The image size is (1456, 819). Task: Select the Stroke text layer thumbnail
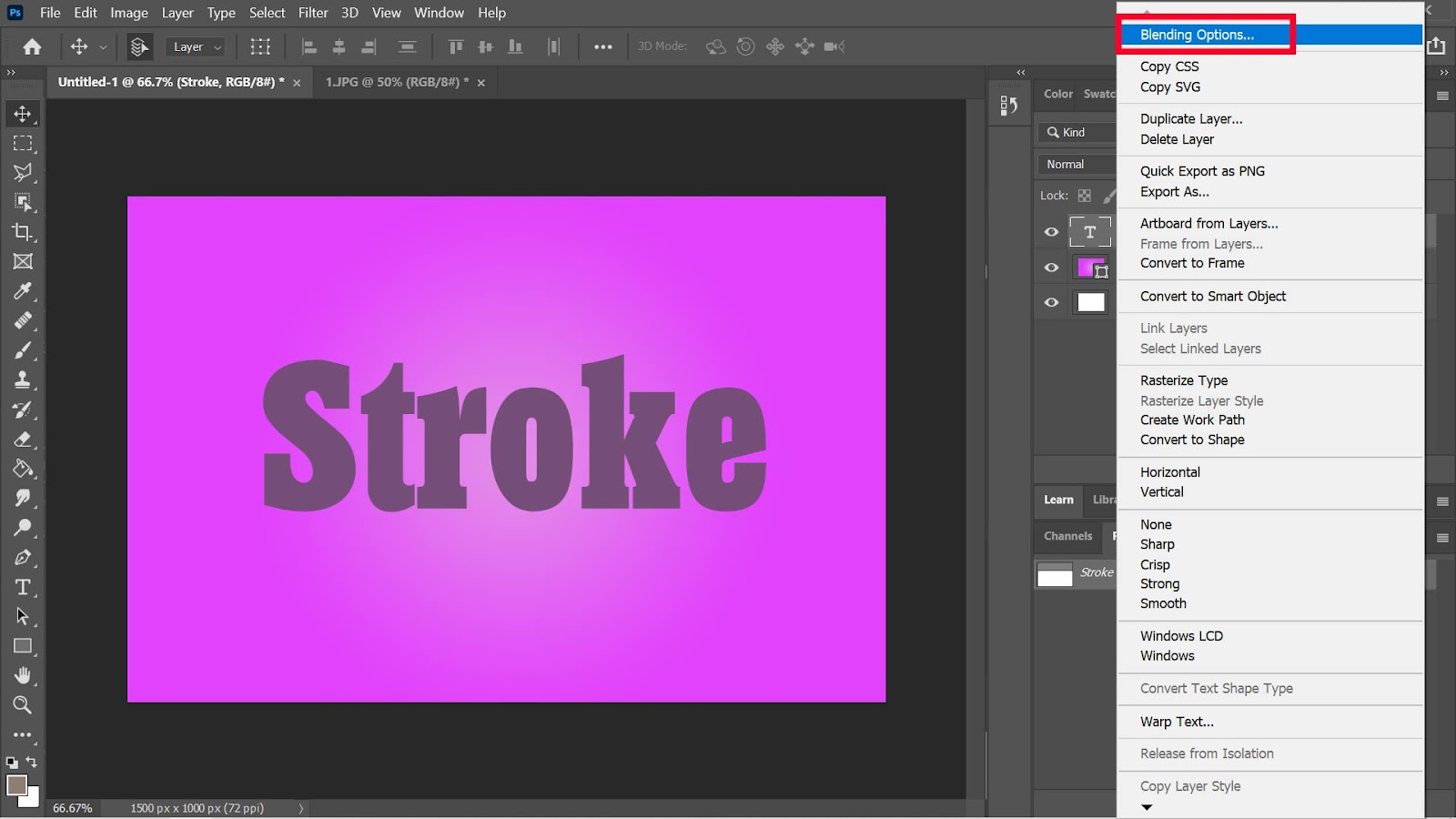[x=1089, y=232]
